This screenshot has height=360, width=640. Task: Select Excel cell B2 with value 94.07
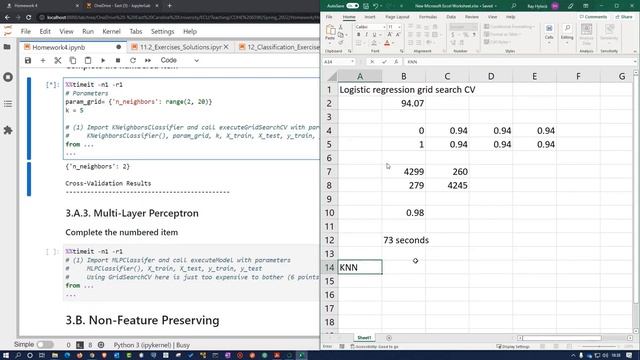coord(404,103)
